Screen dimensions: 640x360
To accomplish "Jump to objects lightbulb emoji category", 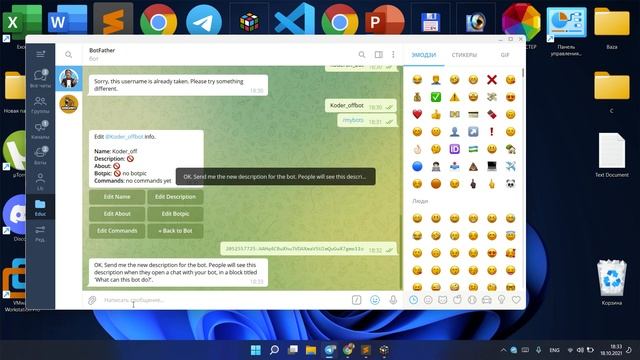I will (501, 300).
